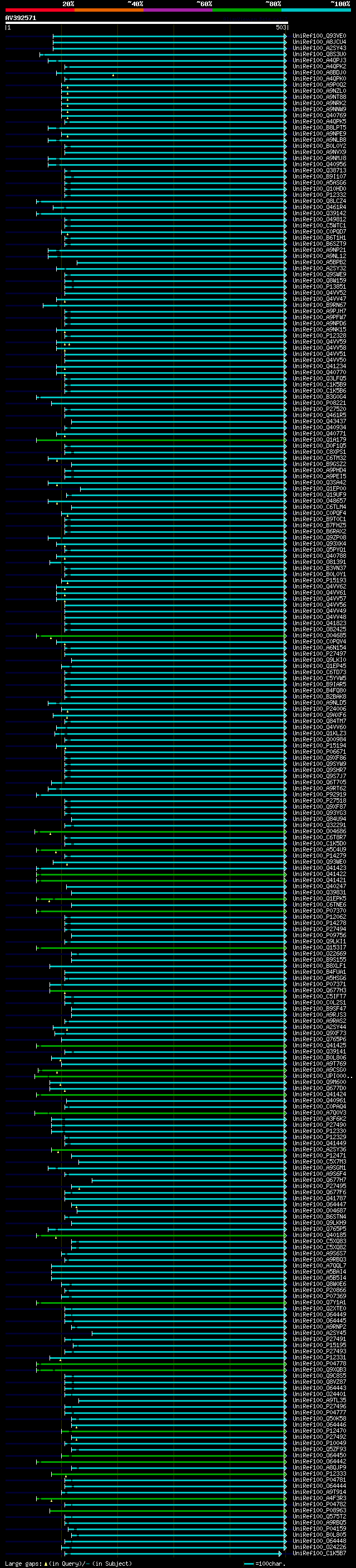
Task: Select the UniRef100_Q00984 entry
Action: point(319,740)
